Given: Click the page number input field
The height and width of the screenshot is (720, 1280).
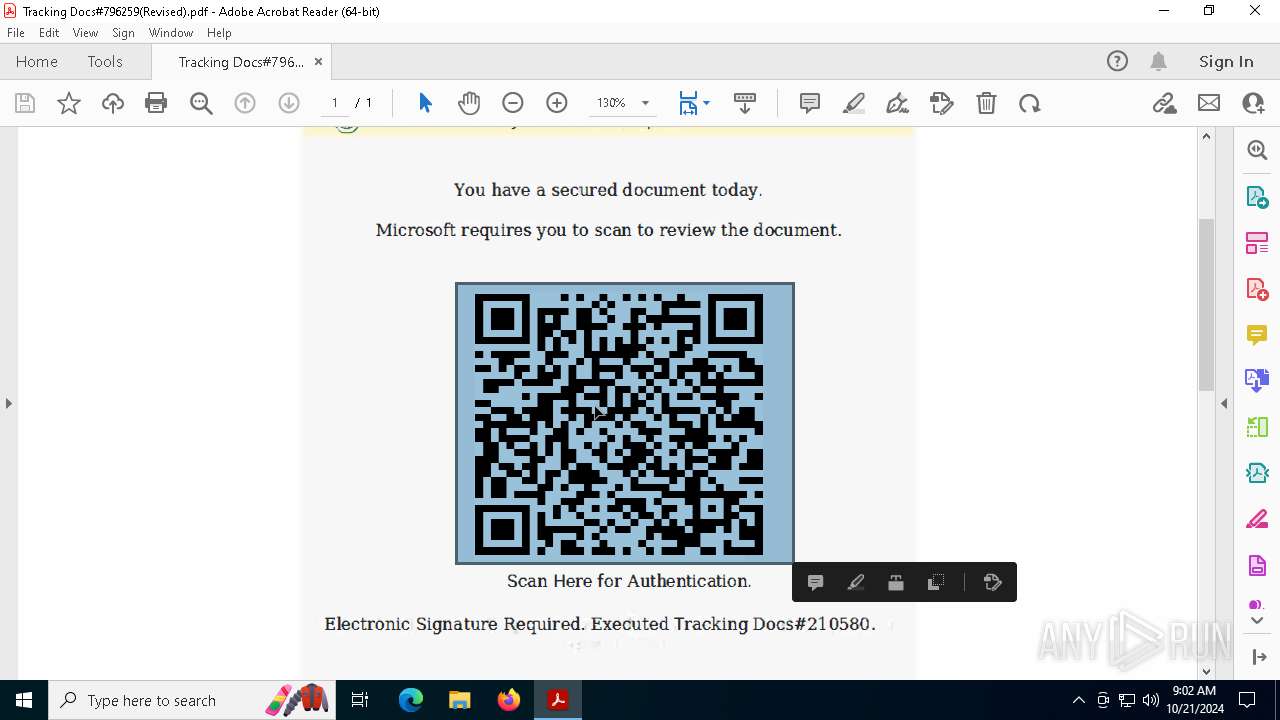Looking at the screenshot, I should pyautogui.click(x=335, y=103).
